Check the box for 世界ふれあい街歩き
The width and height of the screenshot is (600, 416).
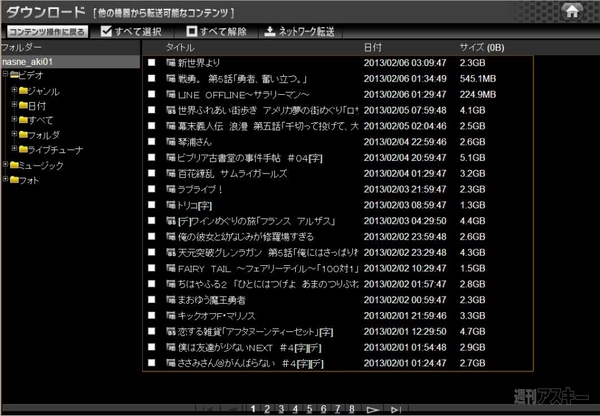152,110
